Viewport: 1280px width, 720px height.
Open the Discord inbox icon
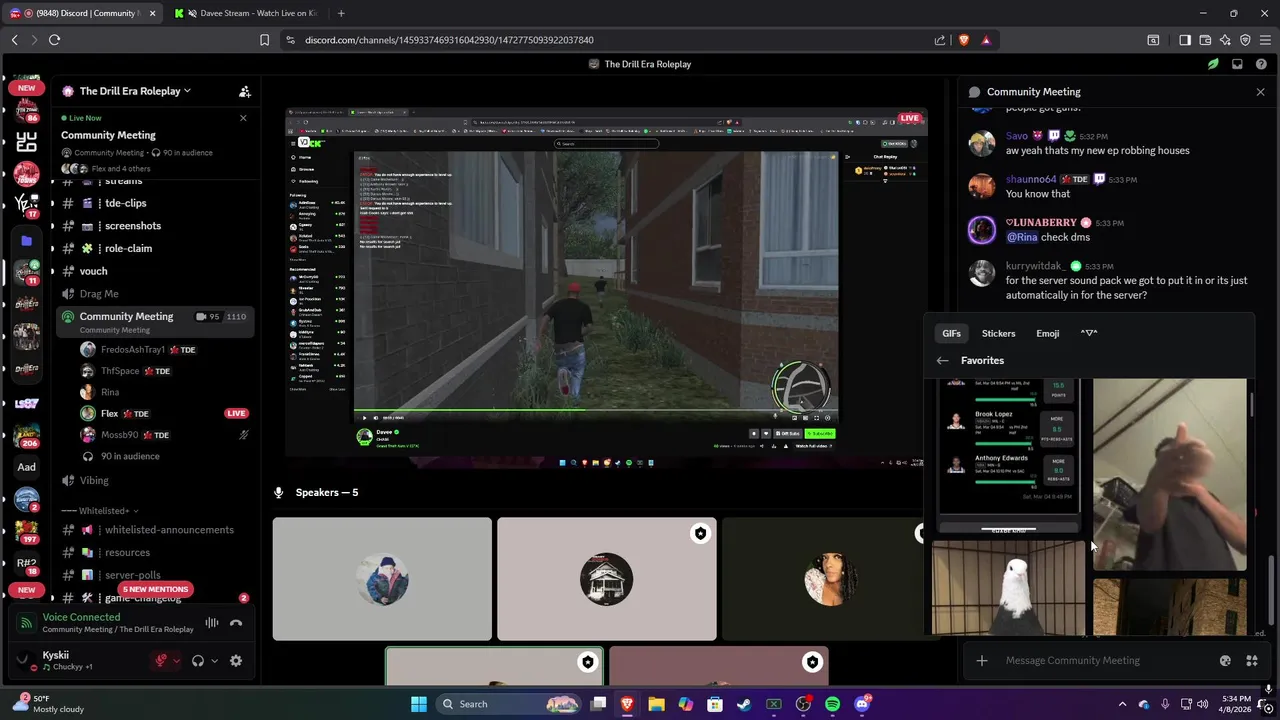(x=1237, y=64)
